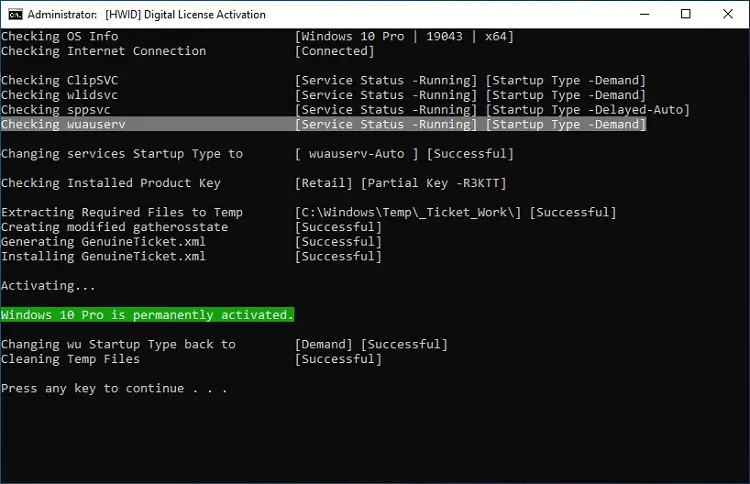This screenshot has width=750, height=484.
Task: Click the 'Partial Key -R3KTT' text
Action: pyautogui.click(x=433, y=183)
